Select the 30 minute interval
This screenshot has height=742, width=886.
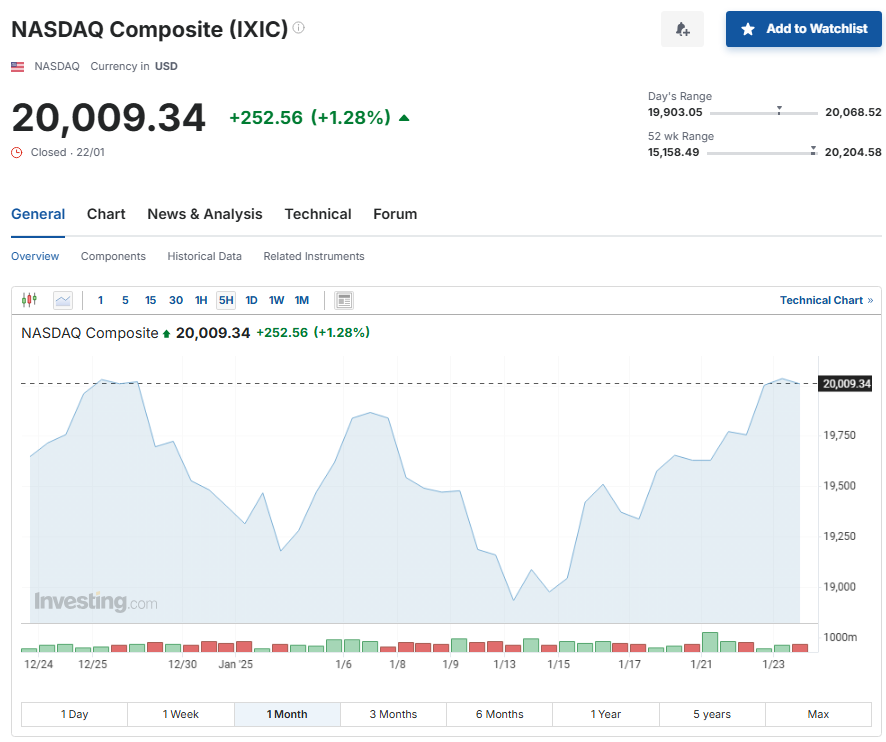[x=176, y=300]
